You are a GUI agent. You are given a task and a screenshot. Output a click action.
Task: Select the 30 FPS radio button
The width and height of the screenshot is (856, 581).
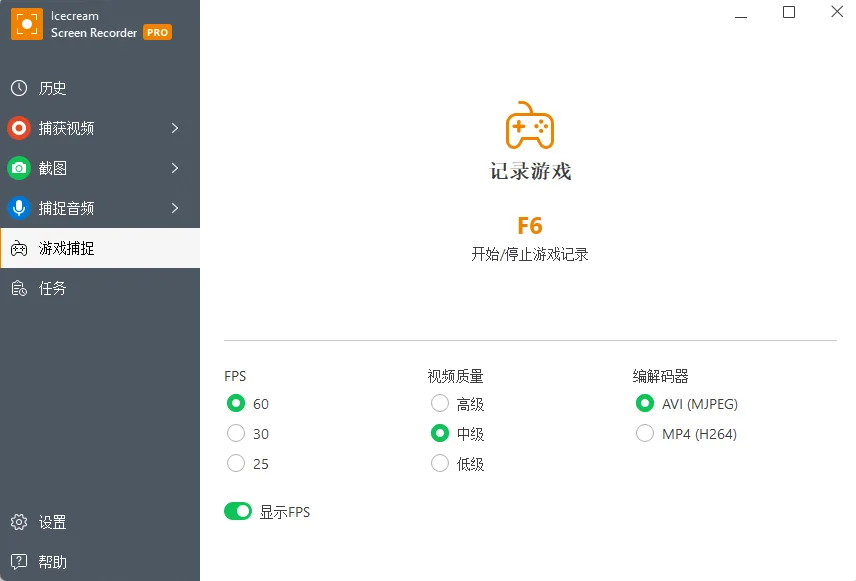coord(236,434)
